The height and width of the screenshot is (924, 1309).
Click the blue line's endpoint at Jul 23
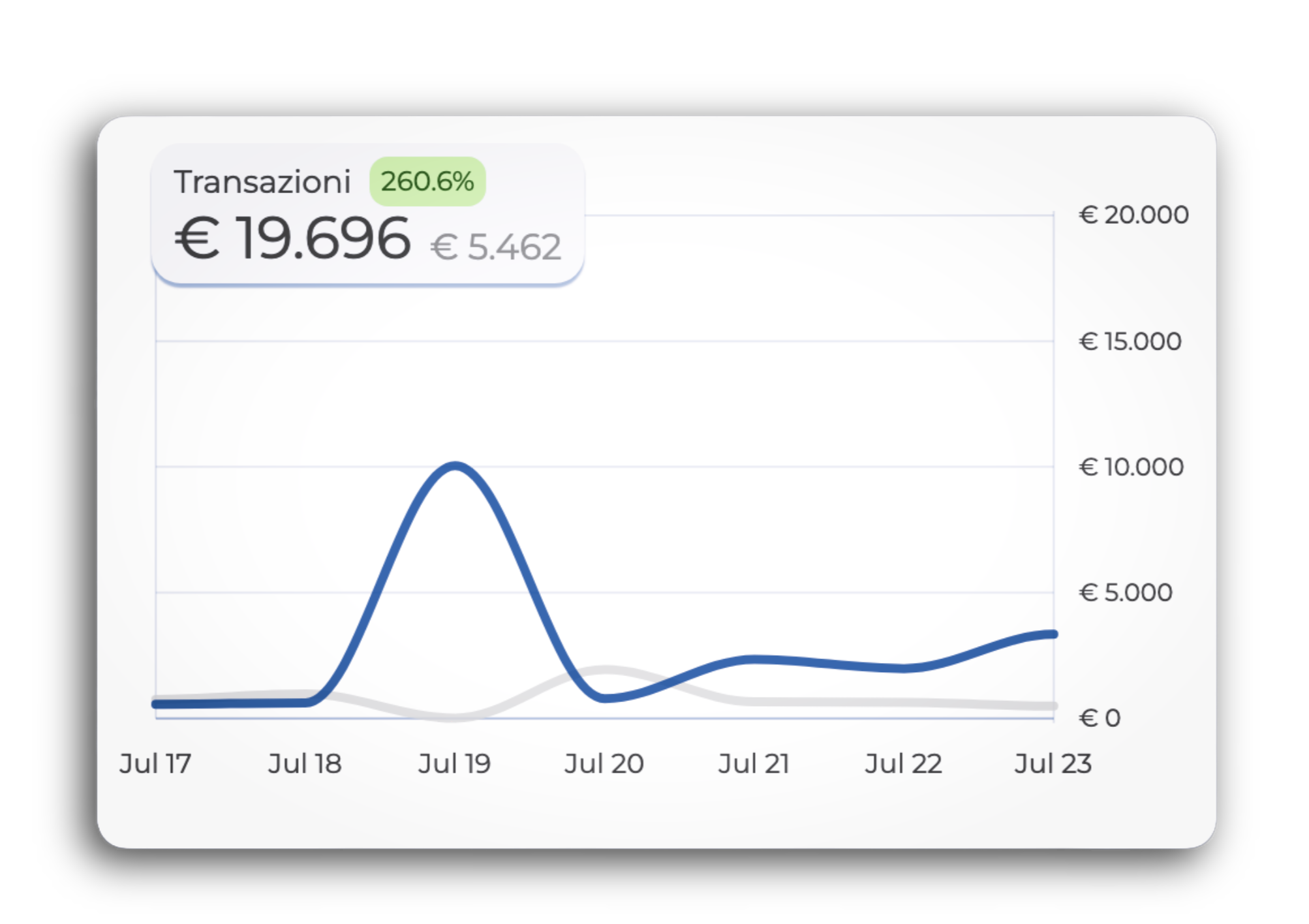[1053, 634]
